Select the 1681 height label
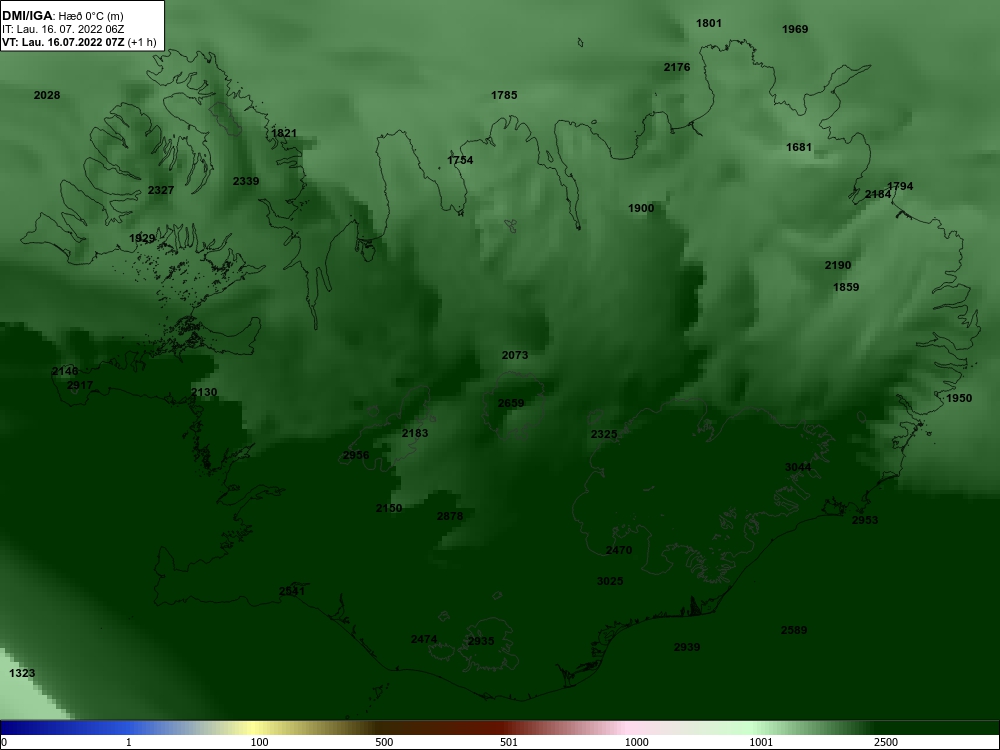Image resolution: width=1000 pixels, height=750 pixels. (x=798, y=147)
